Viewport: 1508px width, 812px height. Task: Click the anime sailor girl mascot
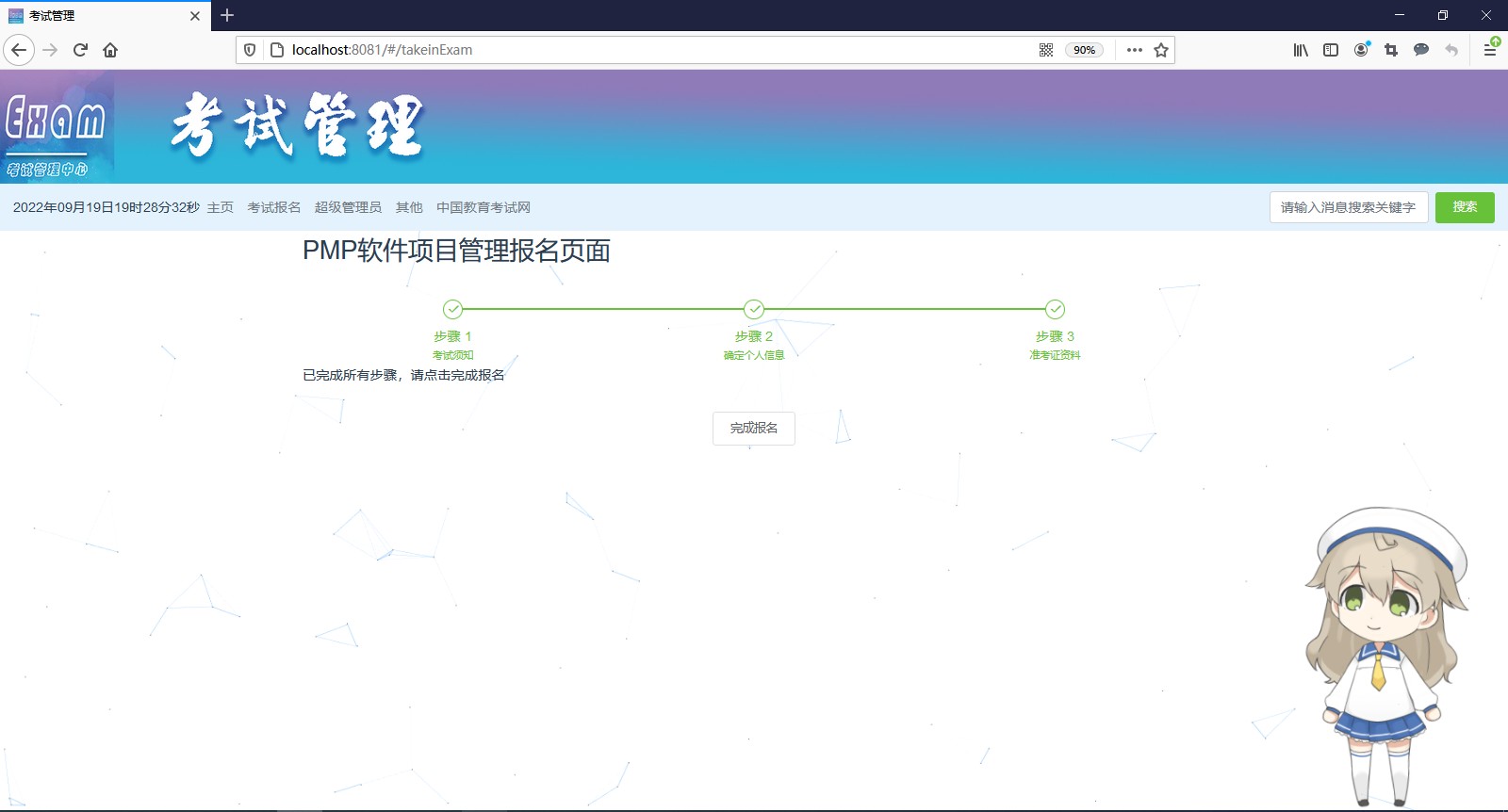[x=1385, y=657]
